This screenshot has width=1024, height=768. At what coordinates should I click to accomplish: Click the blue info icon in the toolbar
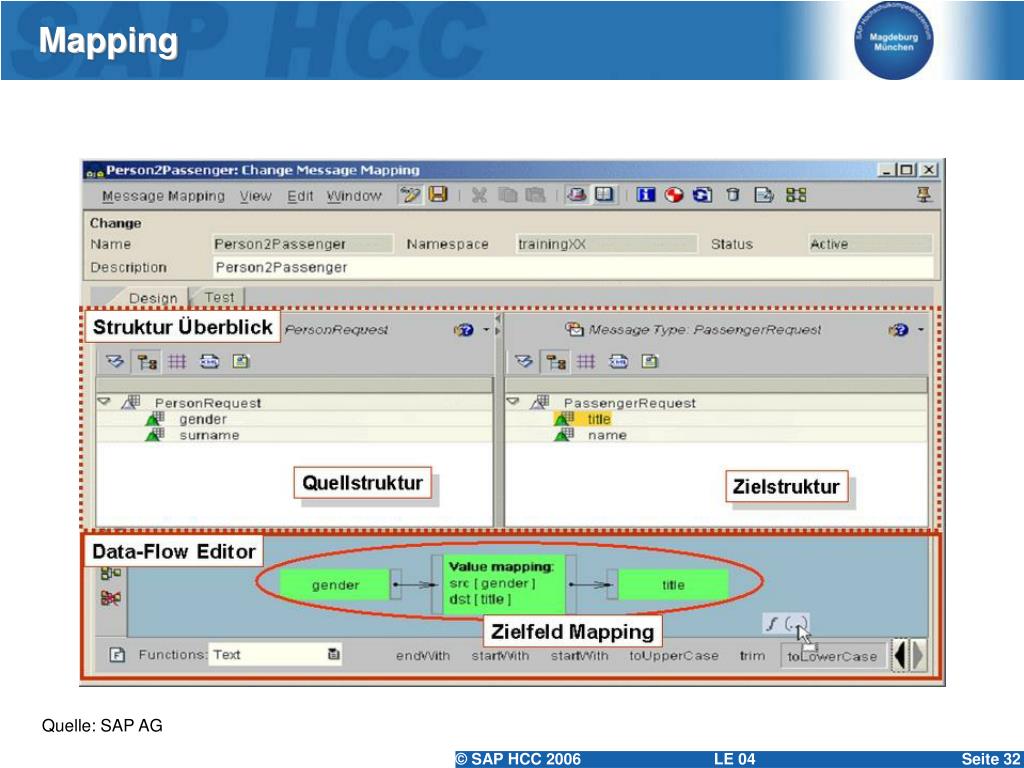tap(645, 195)
